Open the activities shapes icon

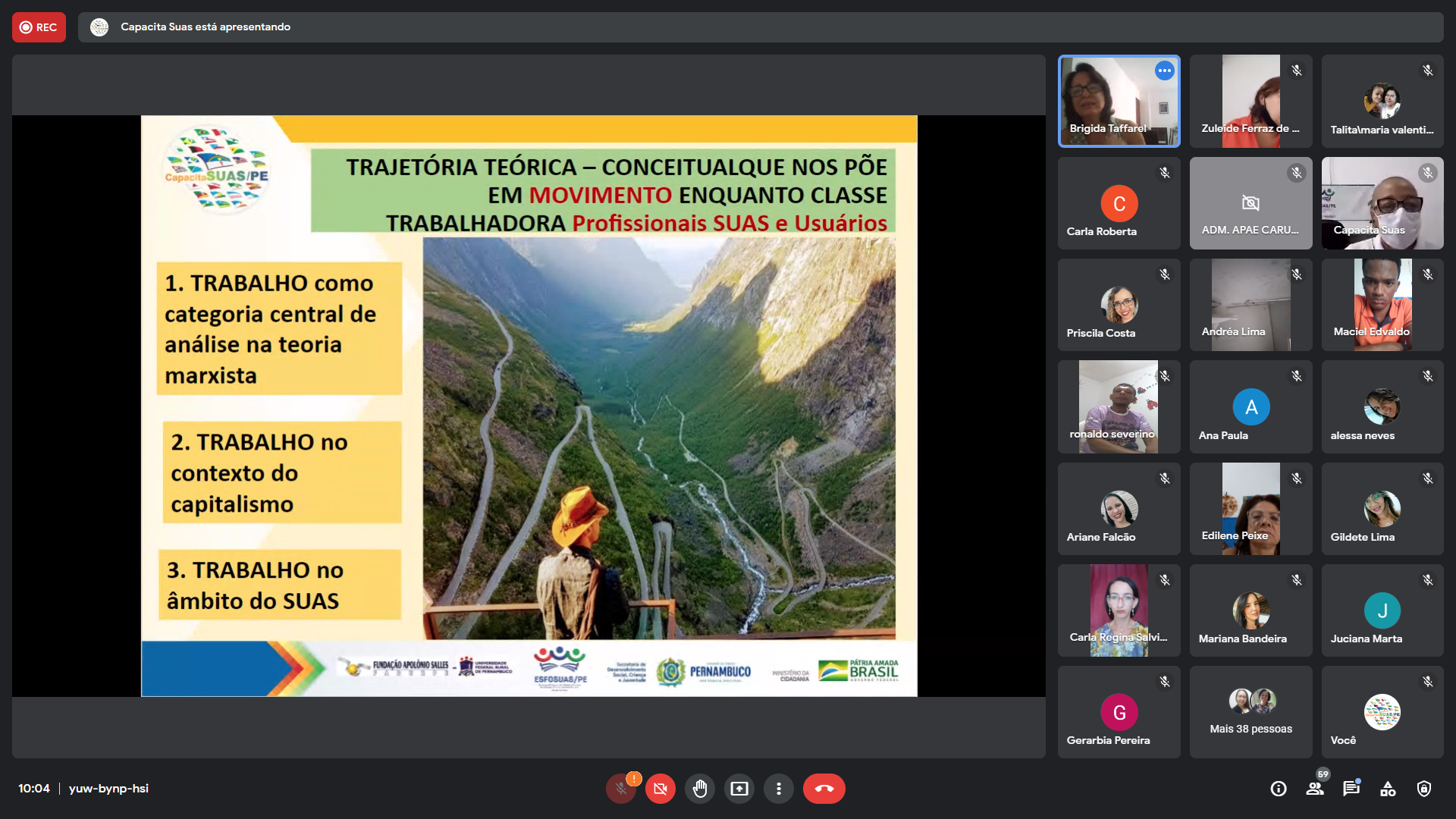click(x=1388, y=789)
